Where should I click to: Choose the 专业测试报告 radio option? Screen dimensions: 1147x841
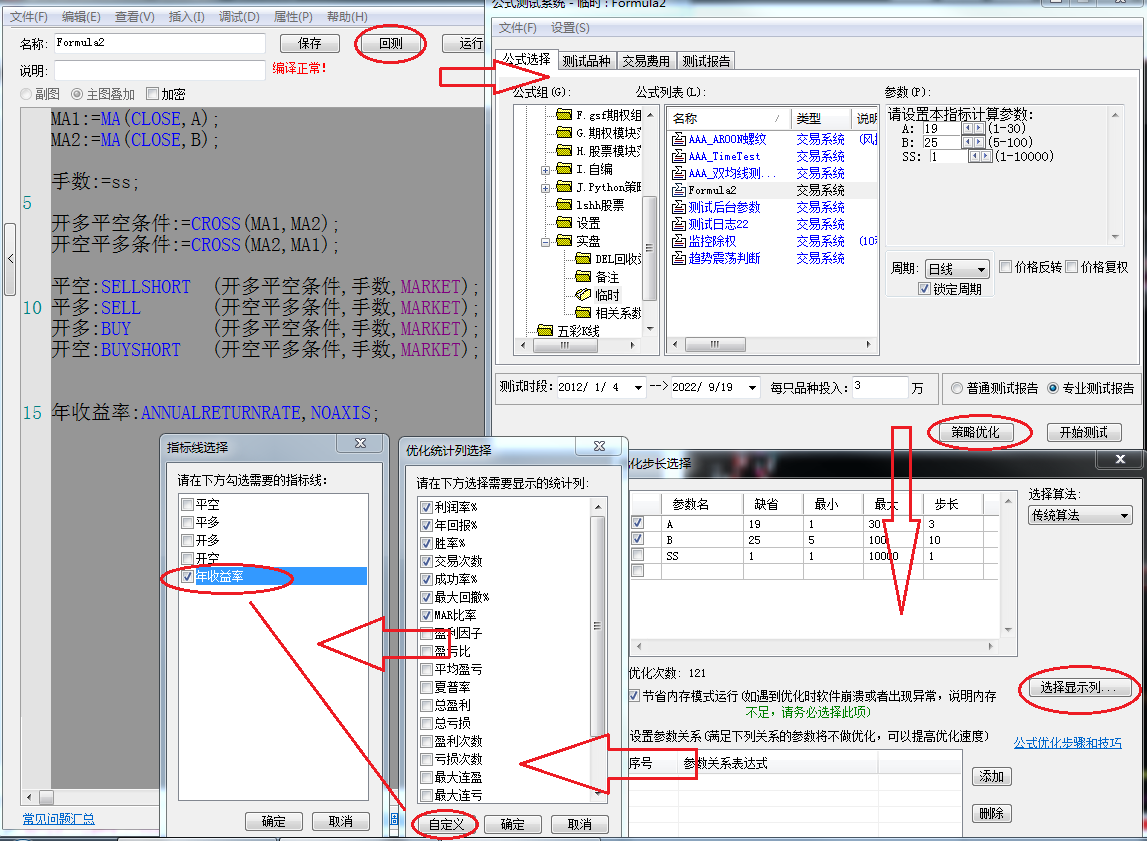pyautogui.click(x=1053, y=388)
